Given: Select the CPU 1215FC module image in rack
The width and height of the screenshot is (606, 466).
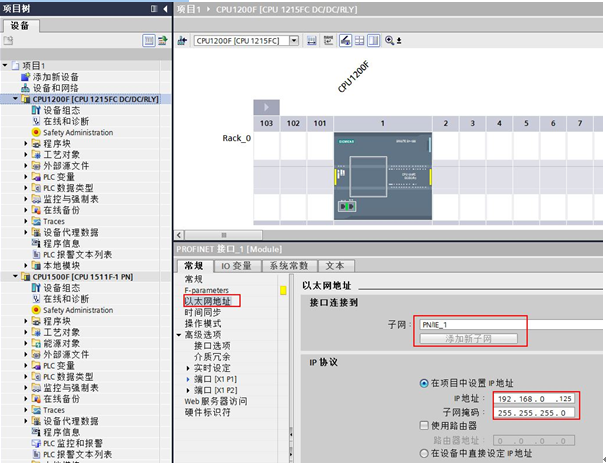Looking at the screenshot, I should pos(383,177).
